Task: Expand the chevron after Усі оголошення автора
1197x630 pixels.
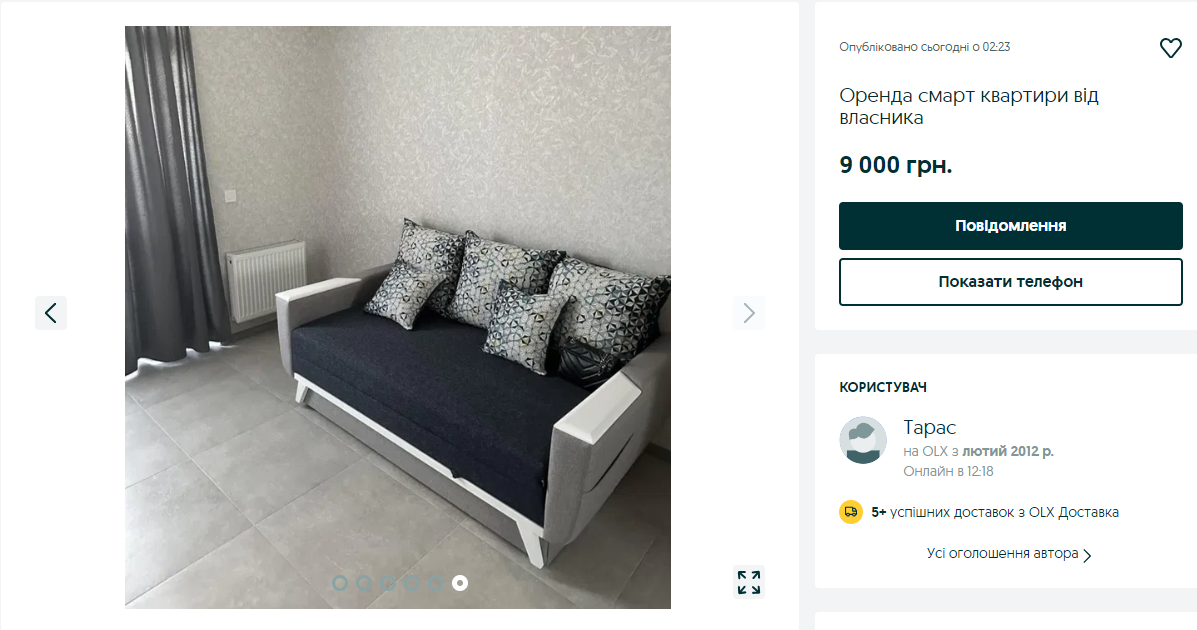Action: point(1088,555)
